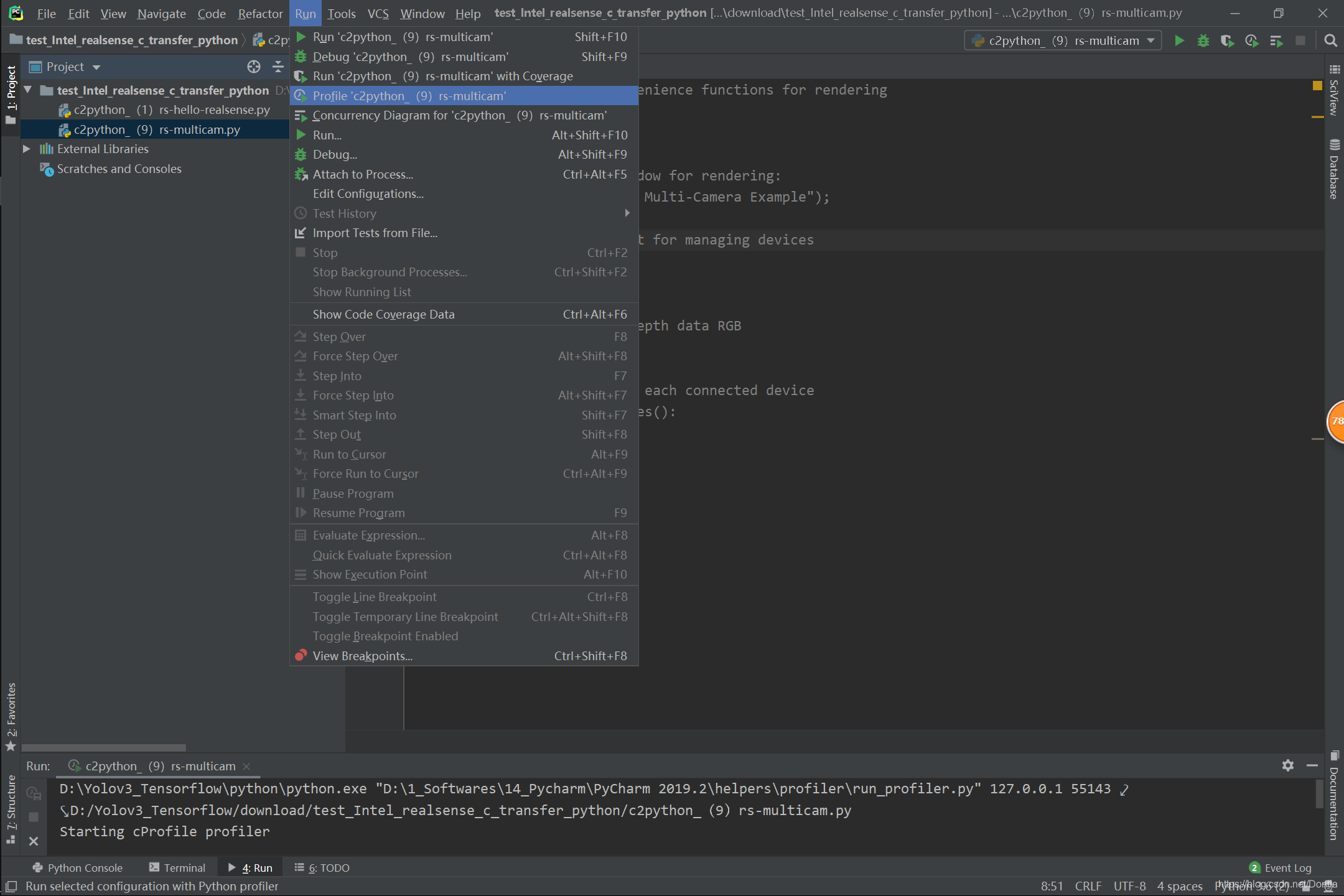Expand External Libraries node
This screenshot has height=896, width=1344.
[27, 149]
